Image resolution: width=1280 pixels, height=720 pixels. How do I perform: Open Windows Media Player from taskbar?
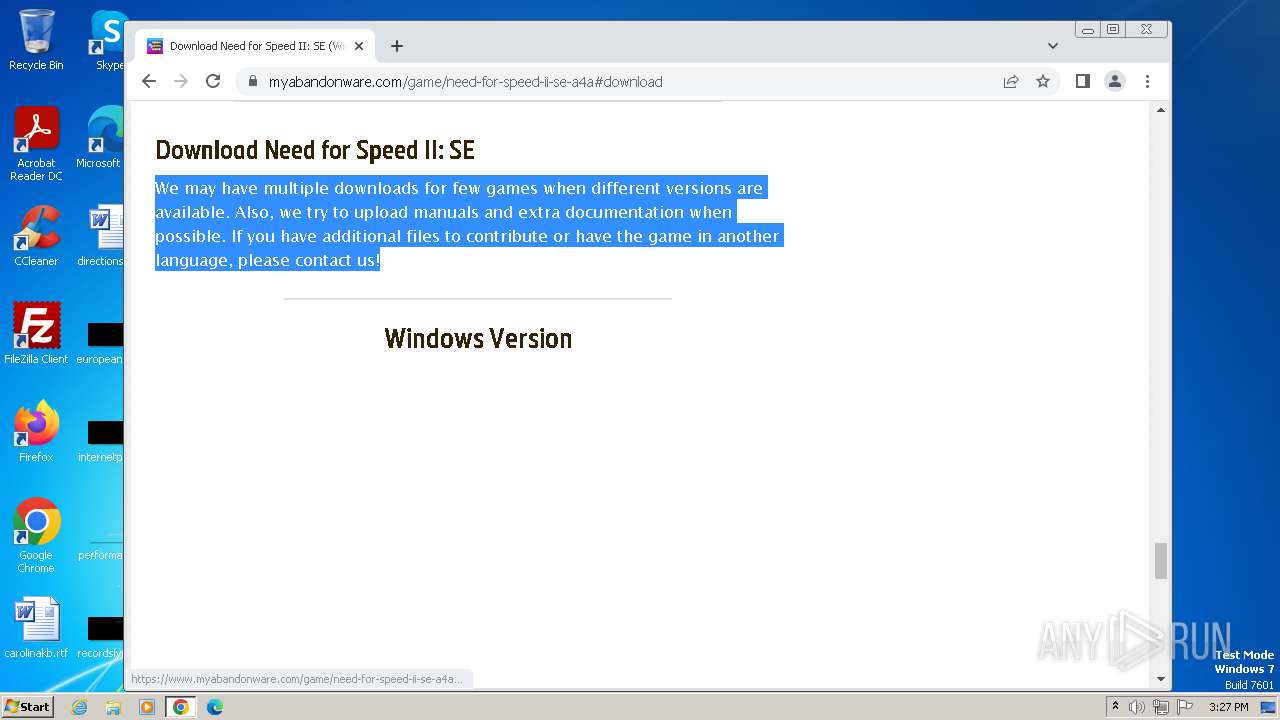147,707
